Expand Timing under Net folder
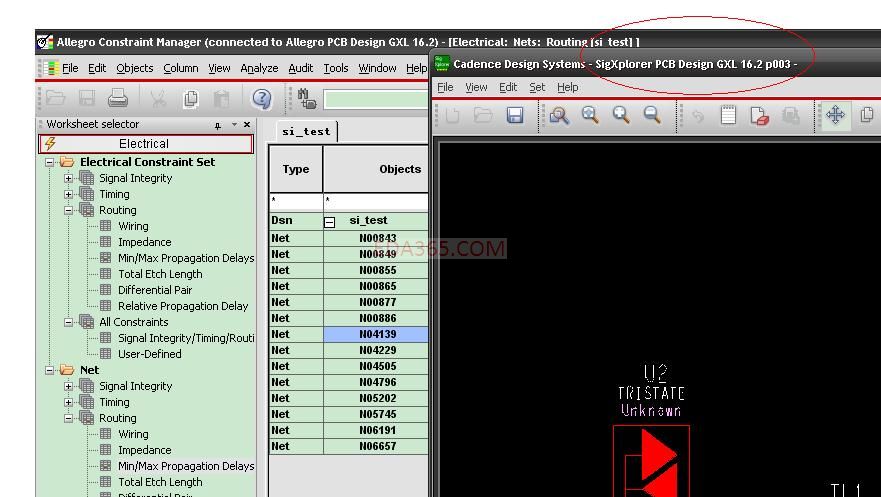Image resolution: width=881 pixels, height=497 pixels. point(69,402)
